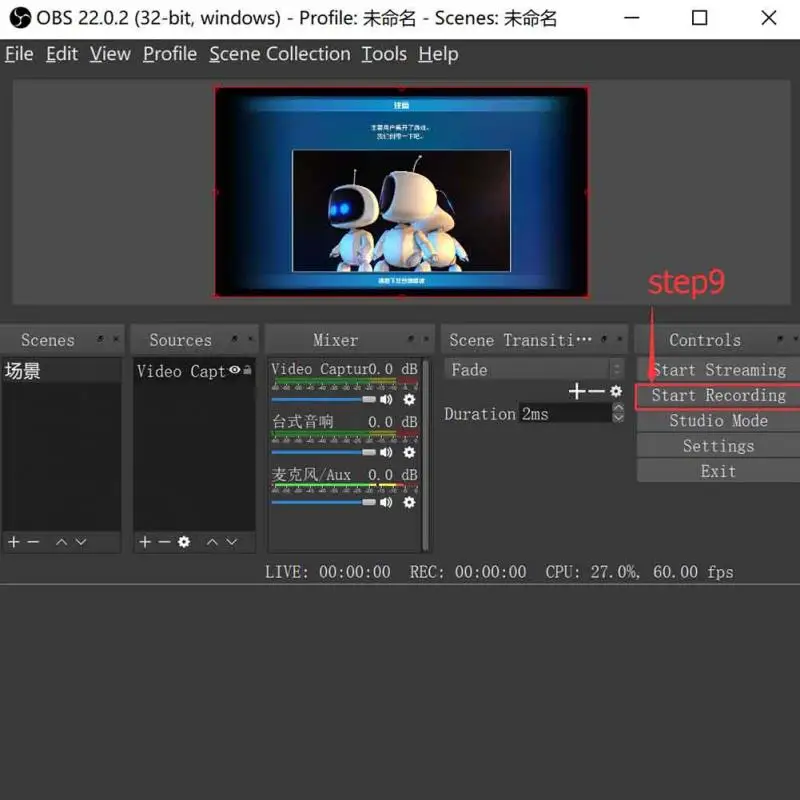
Task: Open transition properties gear icon
Action: [x=616, y=391]
